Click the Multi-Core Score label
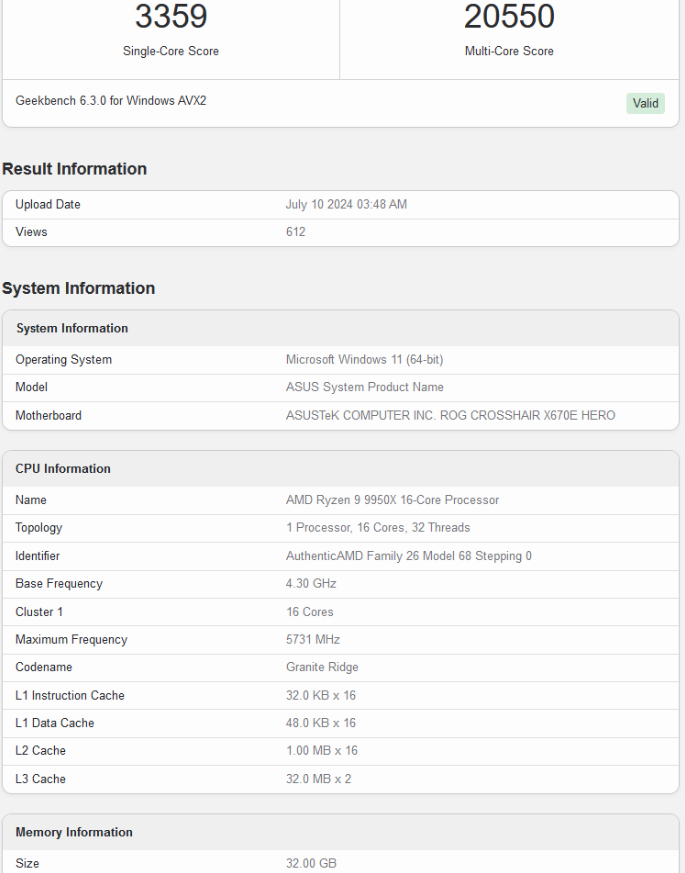The width and height of the screenshot is (685, 873). (x=509, y=51)
